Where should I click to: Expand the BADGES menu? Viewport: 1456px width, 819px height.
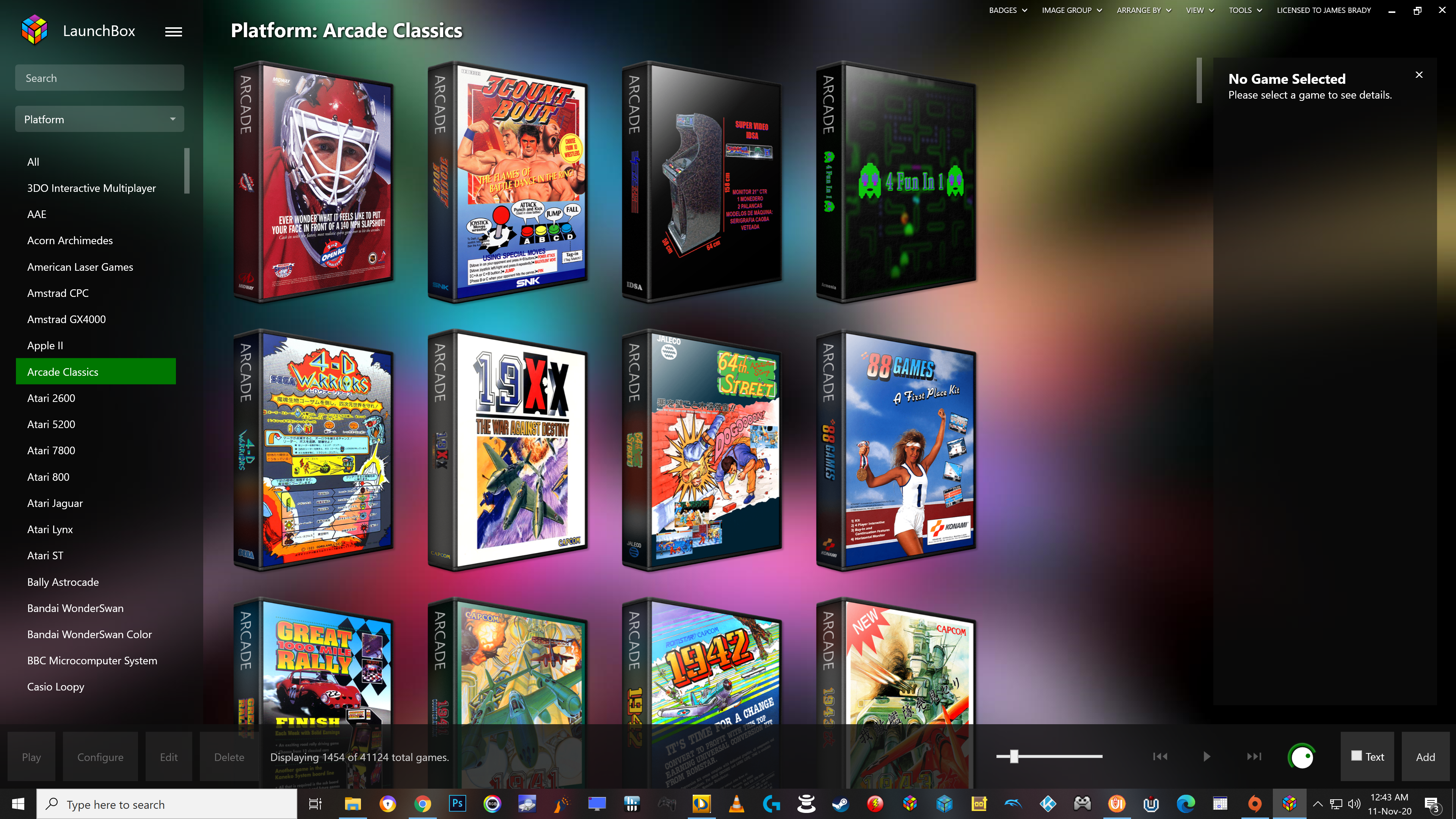click(x=1008, y=10)
